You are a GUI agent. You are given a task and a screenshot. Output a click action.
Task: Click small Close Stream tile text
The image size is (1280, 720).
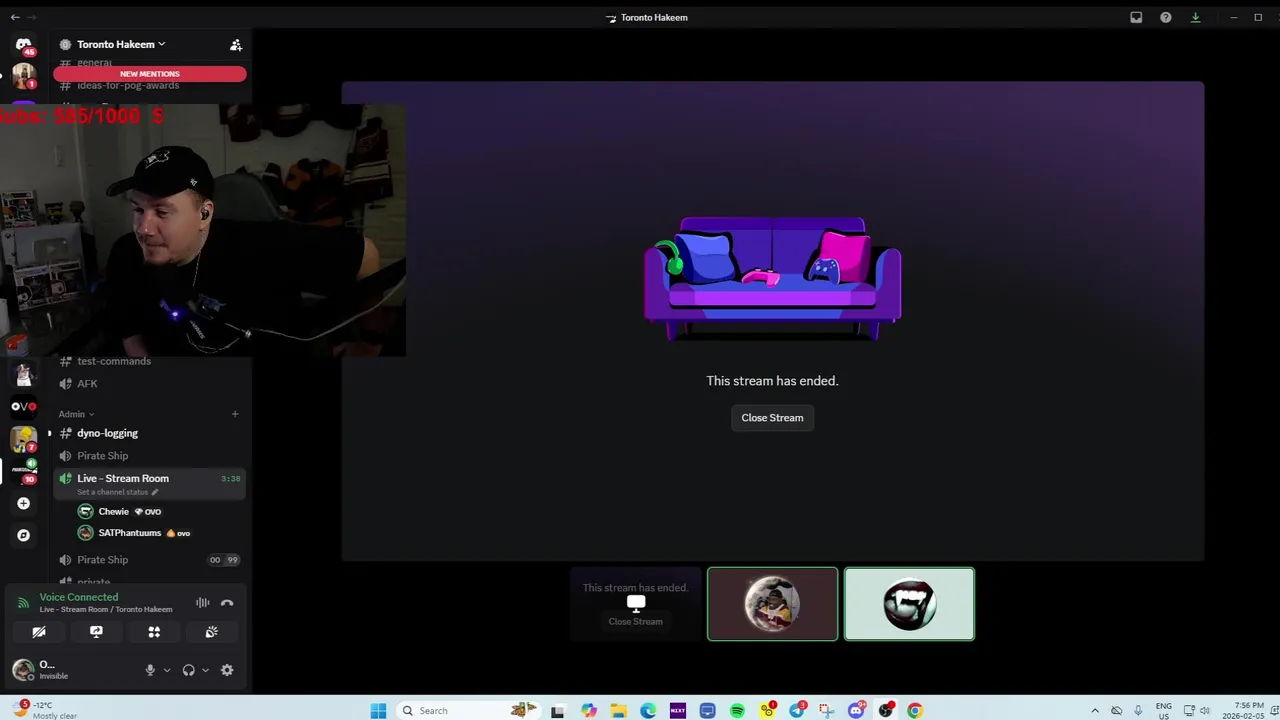[635, 622]
